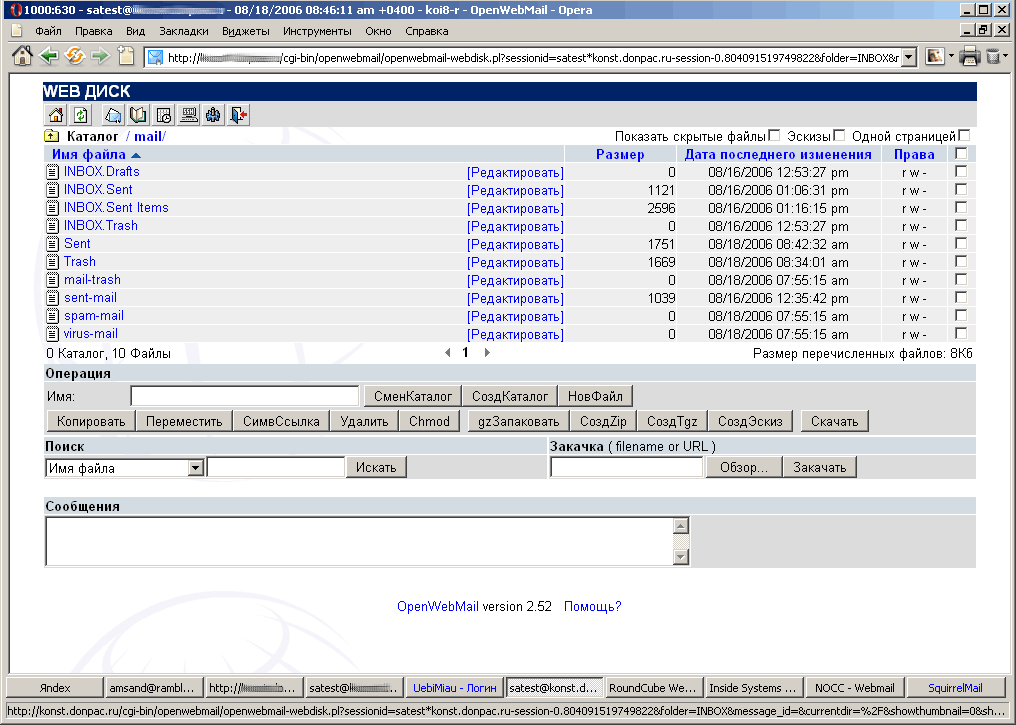The image size is (1016, 725).
Task: Click the file icon beside Trash
Action: [x=52, y=262]
